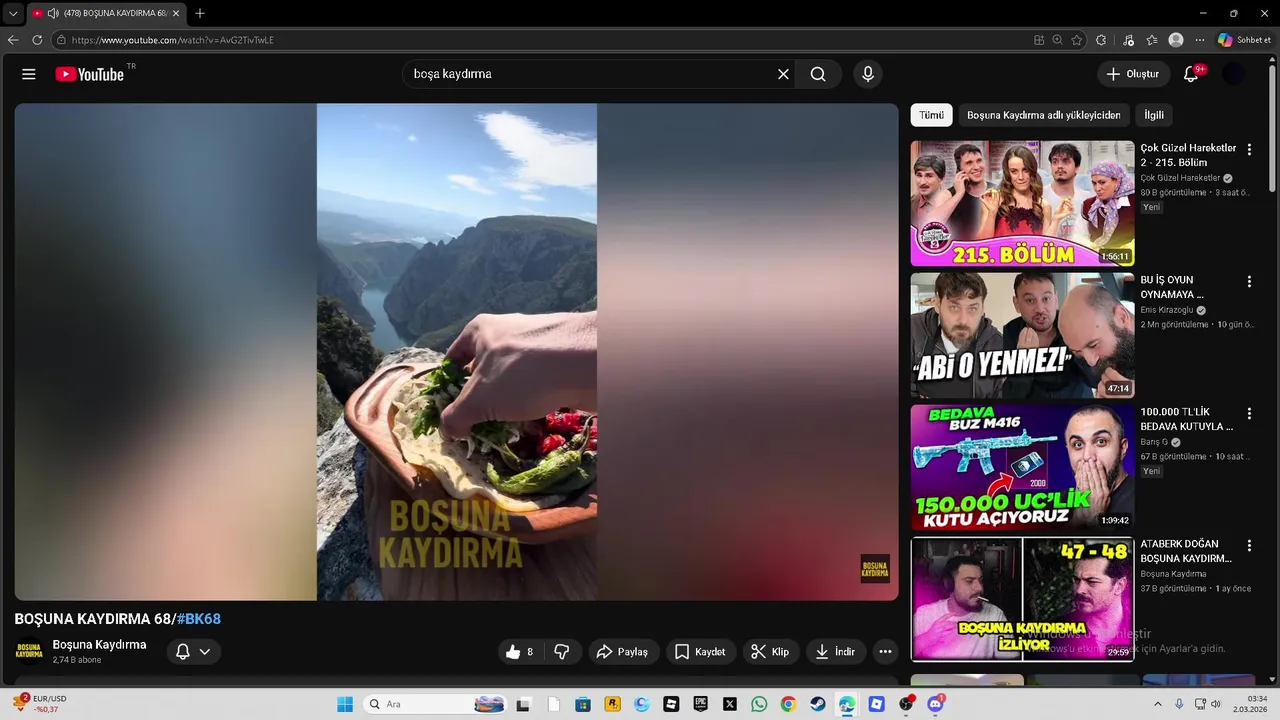The image size is (1280, 720).
Task: Open Copilot 'Sohbet et' button
Action: coord(1244,40)
